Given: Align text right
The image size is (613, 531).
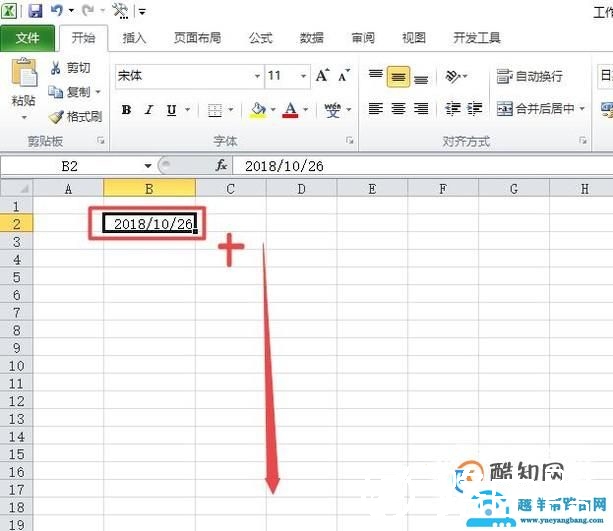Looking at the screenshot, I should coord(421,108).
